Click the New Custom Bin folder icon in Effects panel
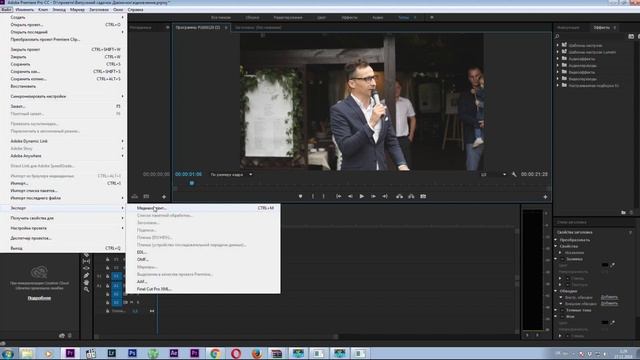The image size is (640, 360). click(x=623, y=213)
